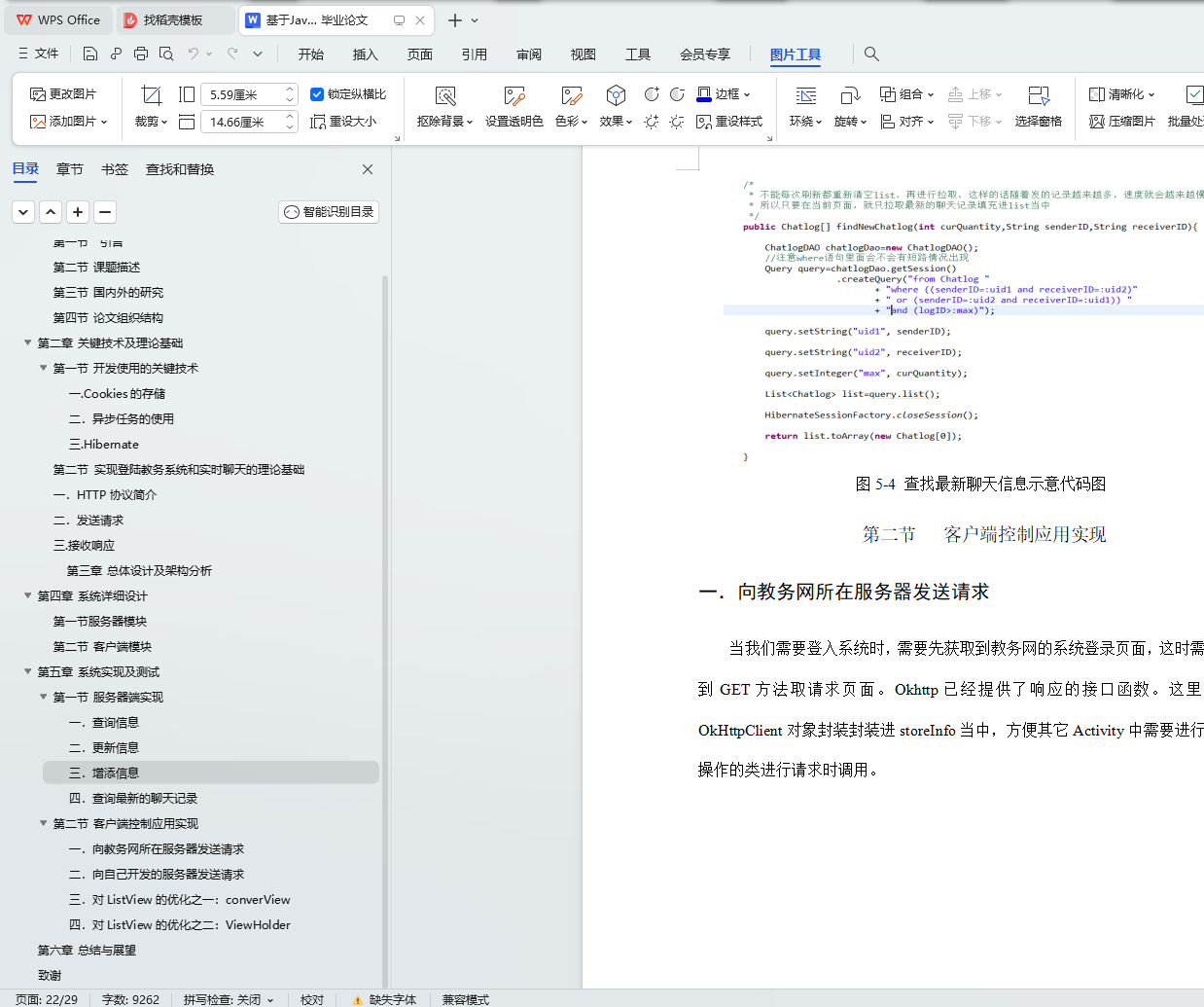Click the print icon in quick toolbar
1204x1007 pixels.
(x=141, y=54)
